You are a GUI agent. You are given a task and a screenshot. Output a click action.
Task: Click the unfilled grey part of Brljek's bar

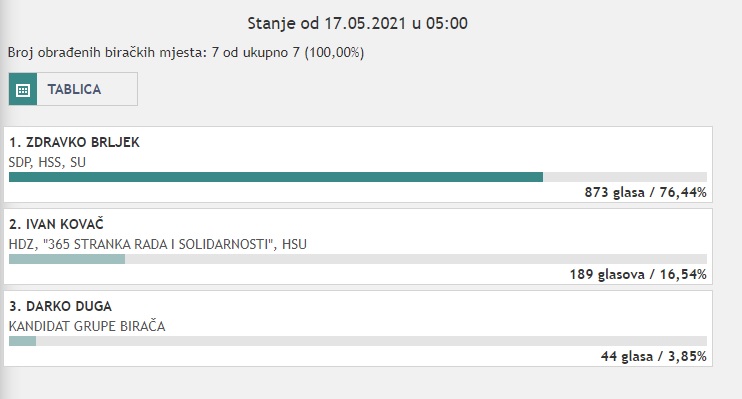(x=625, y=177)
